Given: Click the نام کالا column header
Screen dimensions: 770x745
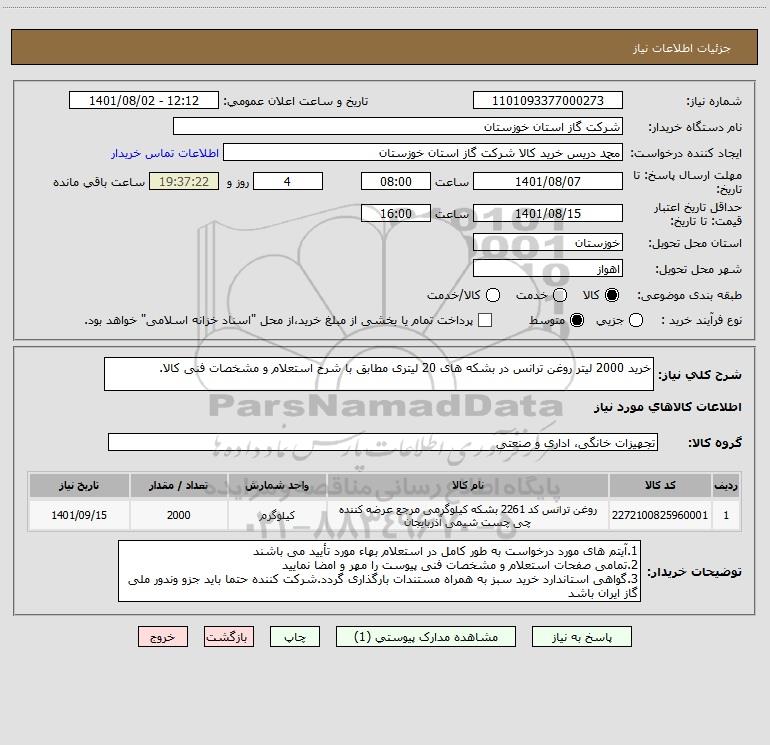Looking at the screenshot, I should coord(468,485).
